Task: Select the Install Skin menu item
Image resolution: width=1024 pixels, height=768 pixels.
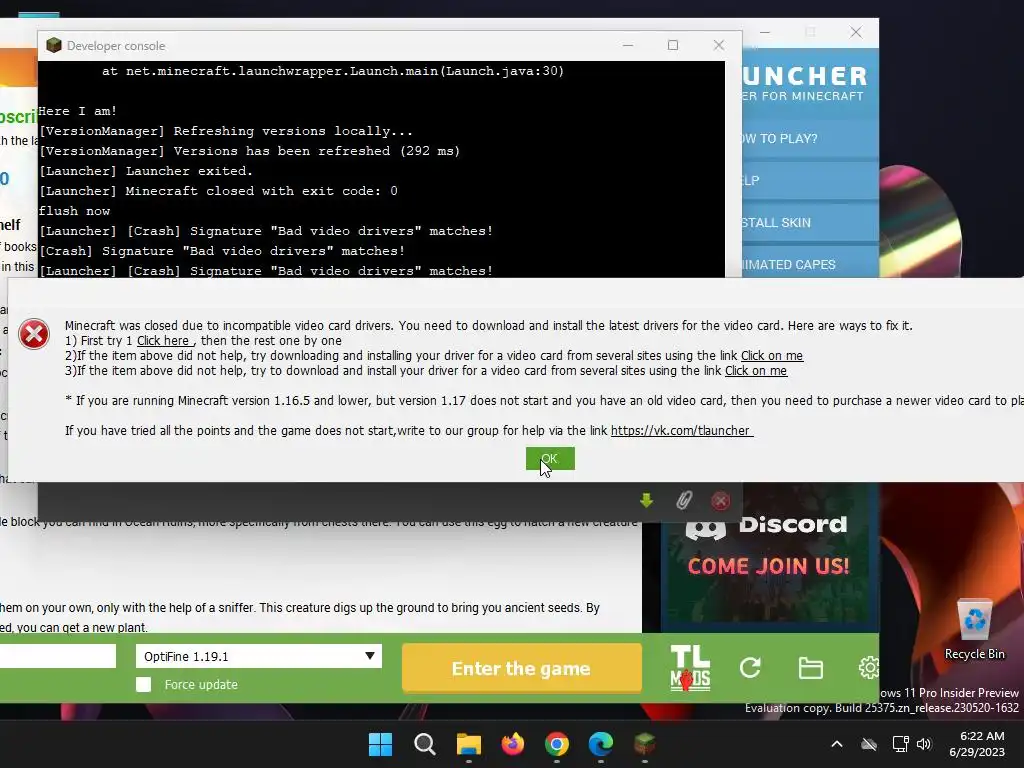Action: [810, 223]
